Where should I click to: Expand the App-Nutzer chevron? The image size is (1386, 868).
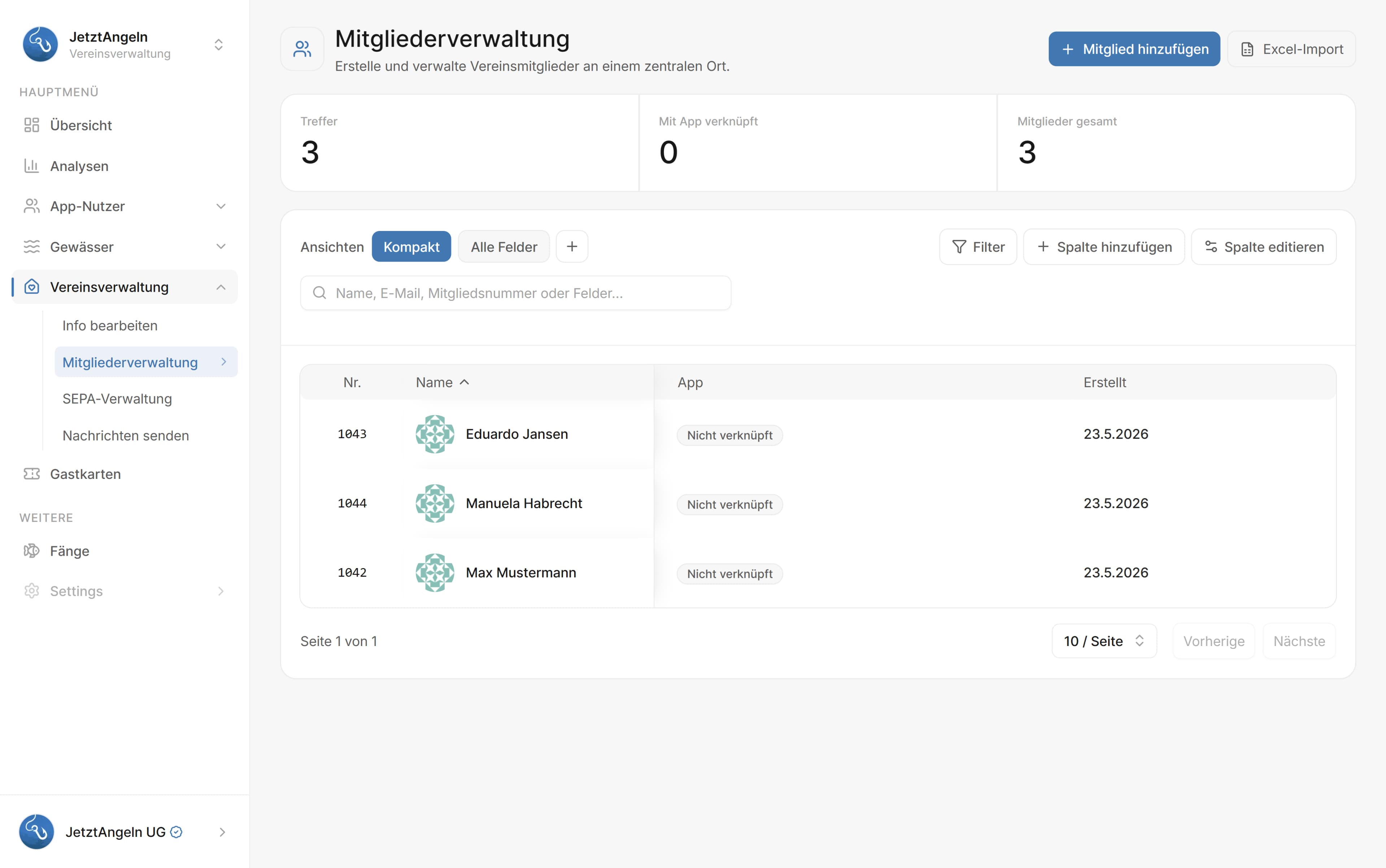coord(221,206)
